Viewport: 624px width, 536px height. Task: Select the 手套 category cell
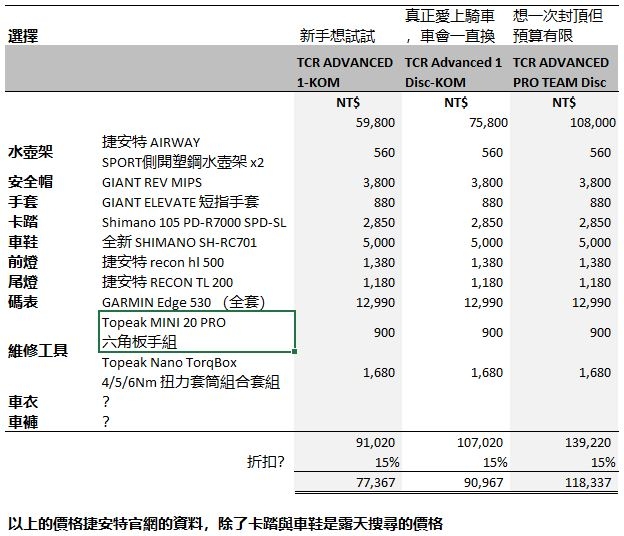click(23, 202)
